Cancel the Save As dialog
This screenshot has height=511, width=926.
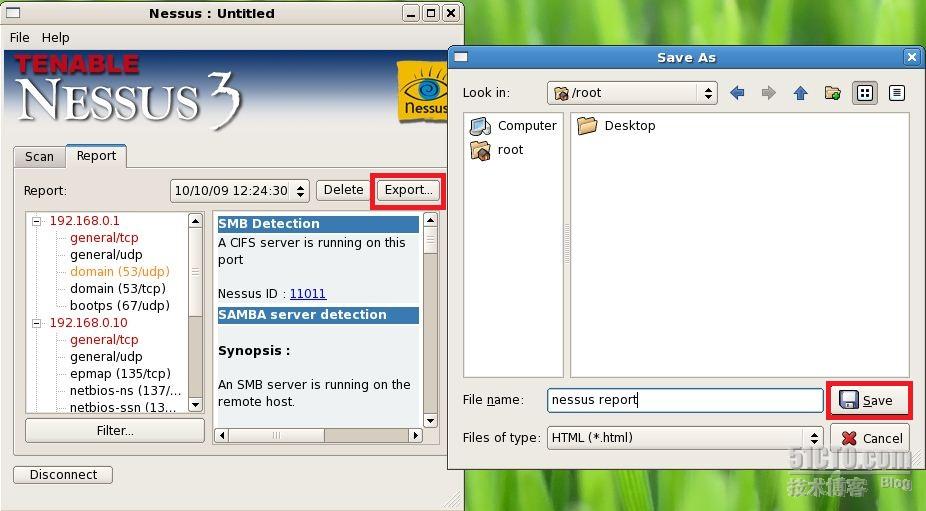(870, 438)
